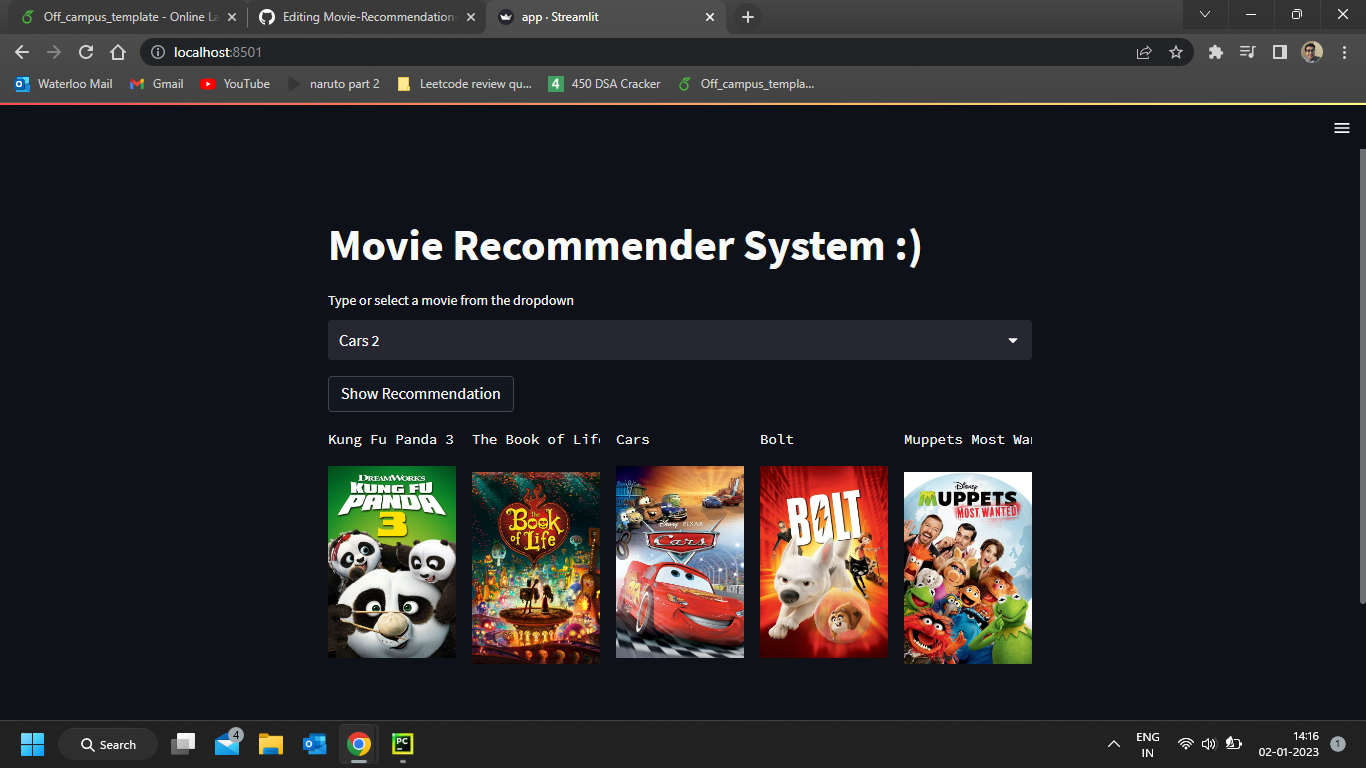Open the Chrome profile avatar
The width and height of the screenshot is (1366, 768).
1312,52
